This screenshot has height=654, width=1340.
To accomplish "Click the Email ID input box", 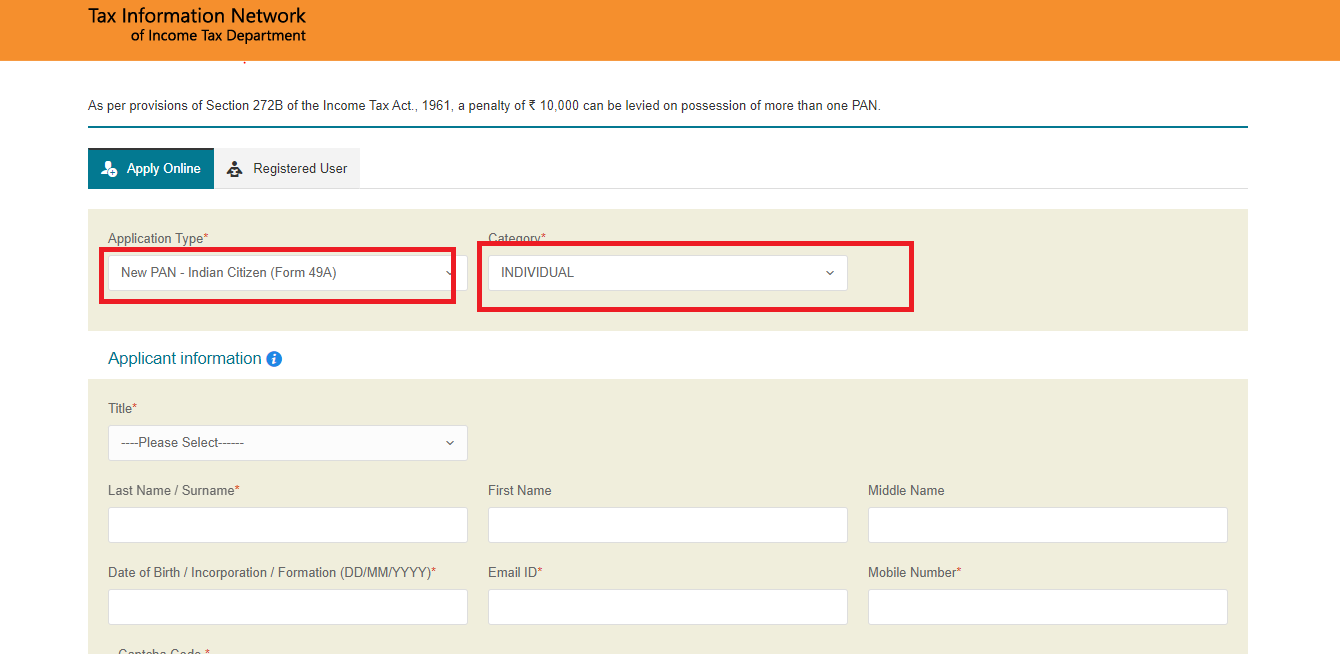I will pyautogui.click(x=667, y=606).
